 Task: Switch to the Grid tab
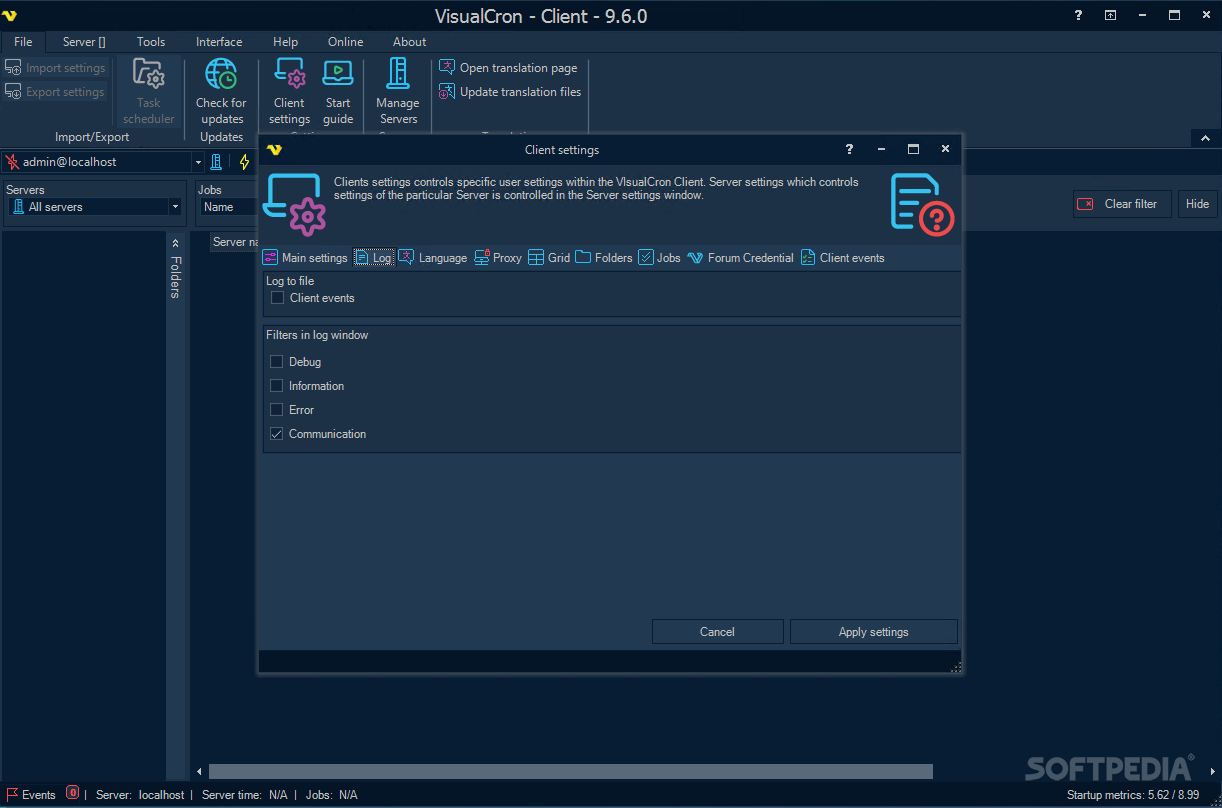click(549, 258)
